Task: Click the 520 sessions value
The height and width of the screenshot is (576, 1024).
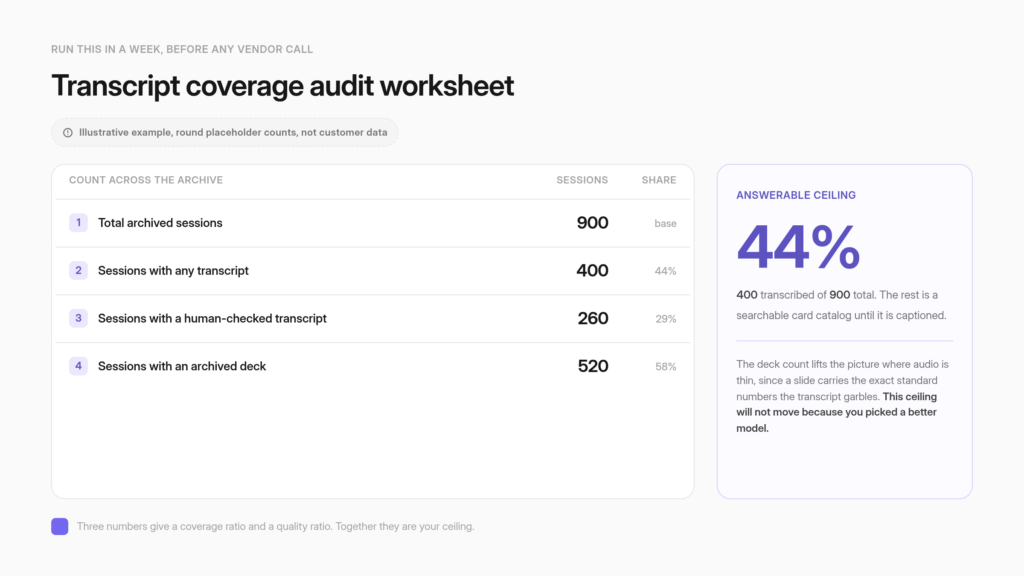Action: [x=593, y=366]
